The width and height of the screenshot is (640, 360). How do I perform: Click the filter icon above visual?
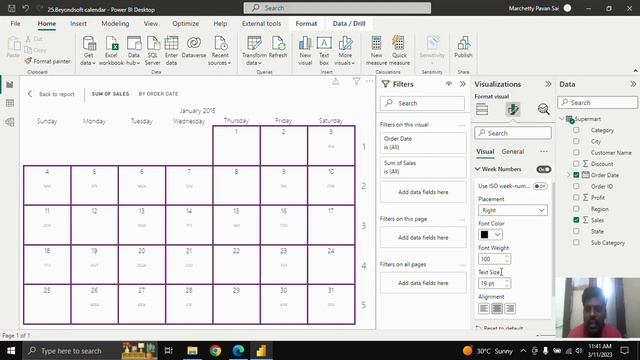[356, 82]
